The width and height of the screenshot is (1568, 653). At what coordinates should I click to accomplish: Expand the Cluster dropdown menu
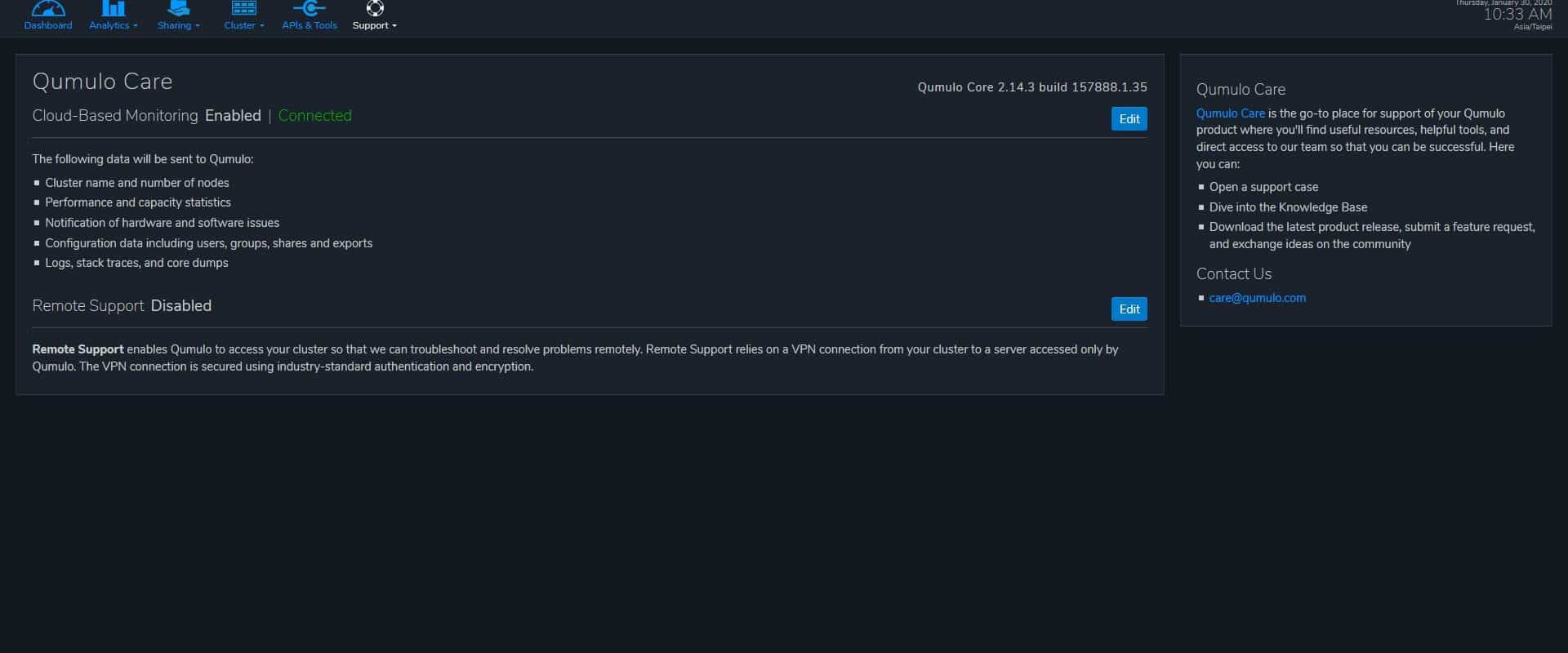(x=244, y=25)
